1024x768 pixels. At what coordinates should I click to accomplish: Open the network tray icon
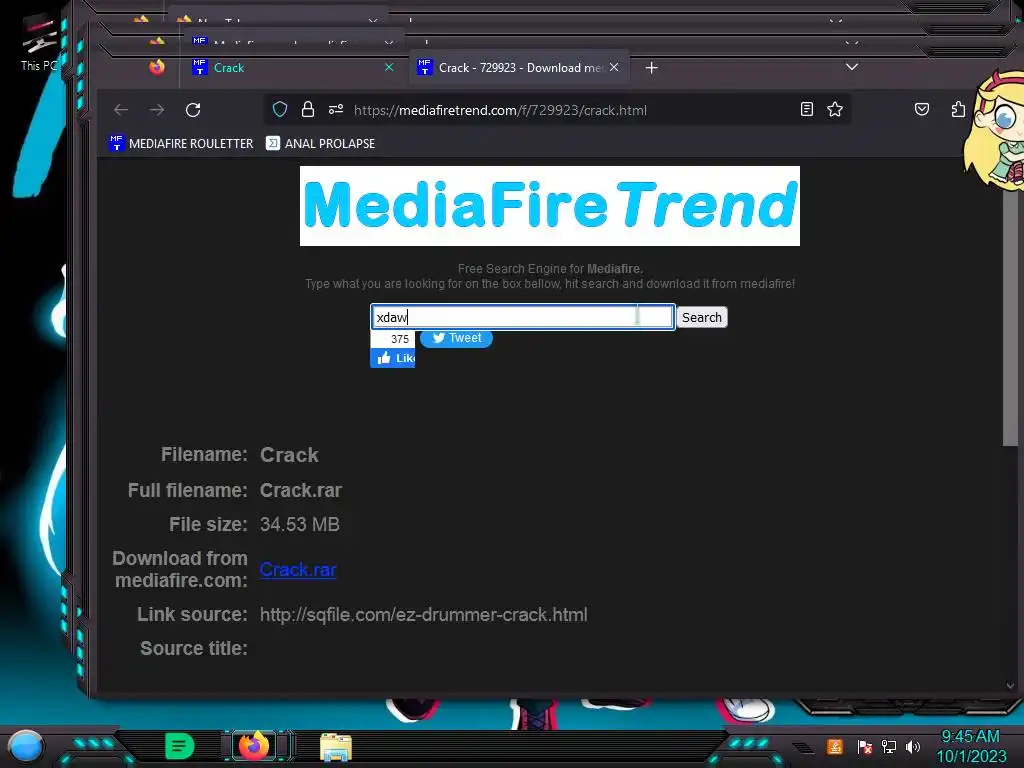[888, 746]
